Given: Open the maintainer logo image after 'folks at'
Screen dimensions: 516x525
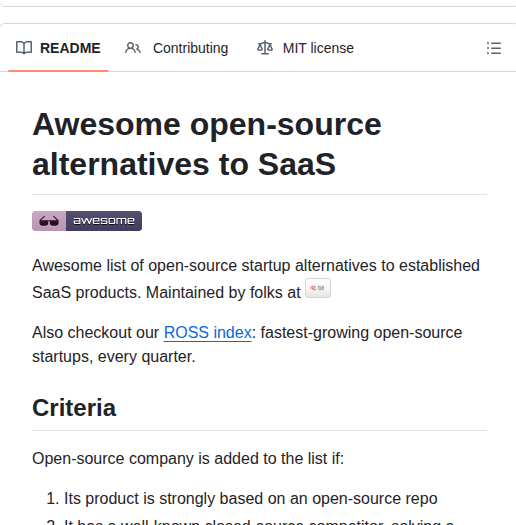Looking at the screenshot, I should pos(318,288).
